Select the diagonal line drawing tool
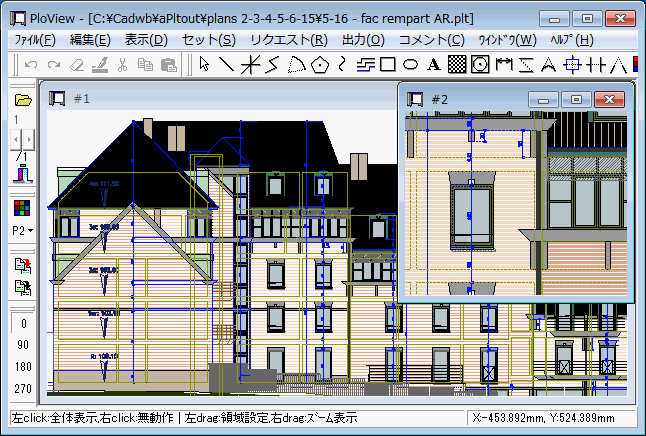The width and height of the screenshot is (646, 436). pyautogui.click(x=227, y=64)
